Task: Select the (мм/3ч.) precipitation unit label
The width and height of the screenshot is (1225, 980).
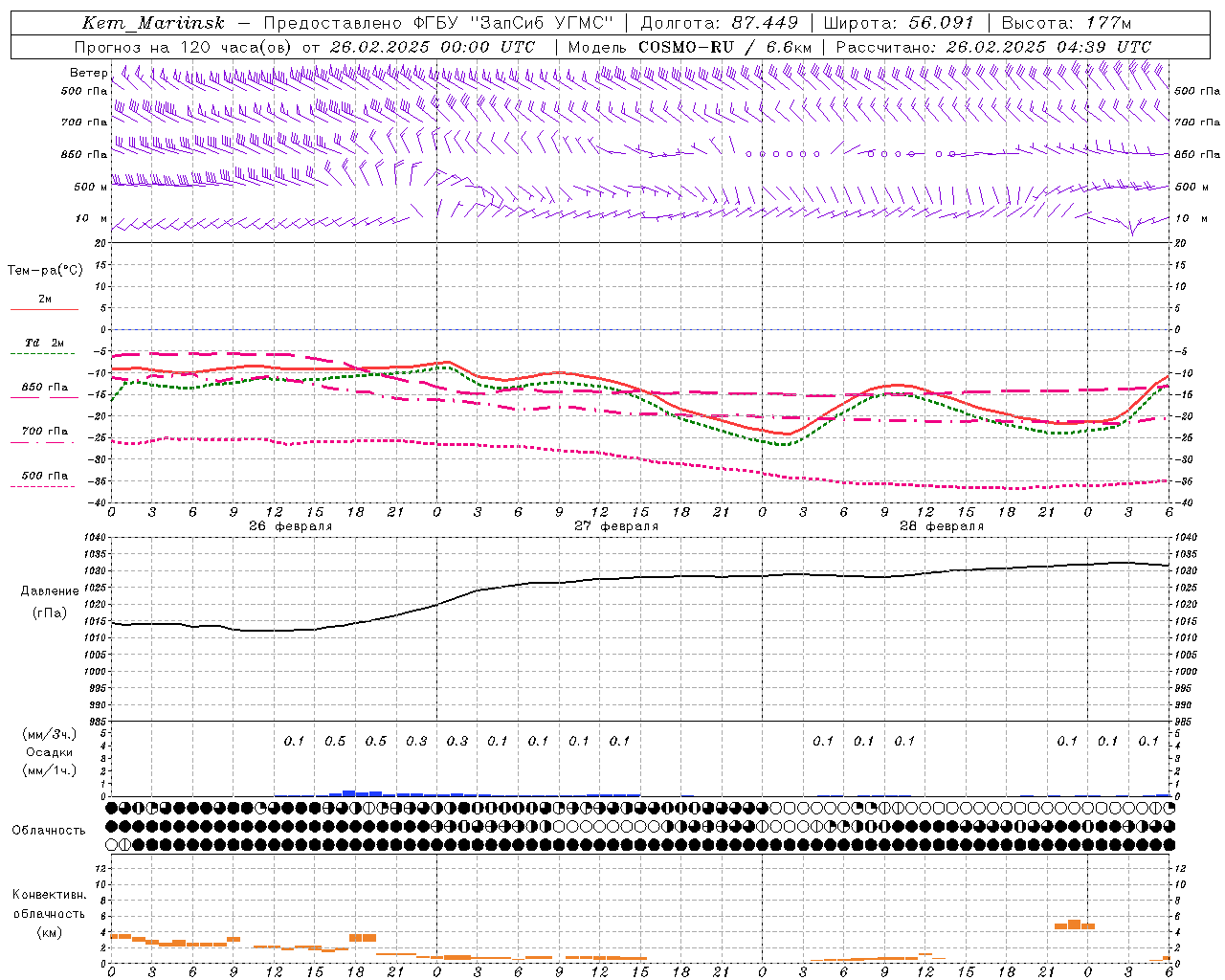Action: [x=49, y=735]
